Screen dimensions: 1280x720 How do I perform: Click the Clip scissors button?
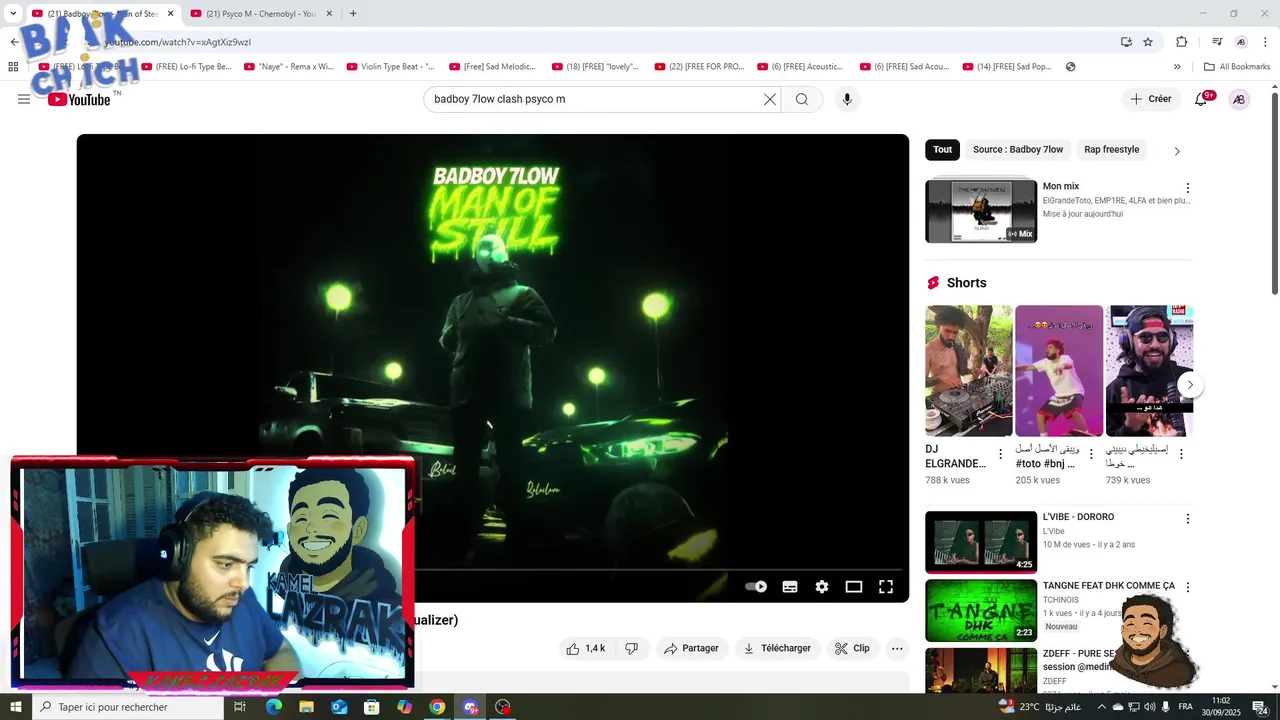pyautogui.click(x=852, y=648)
